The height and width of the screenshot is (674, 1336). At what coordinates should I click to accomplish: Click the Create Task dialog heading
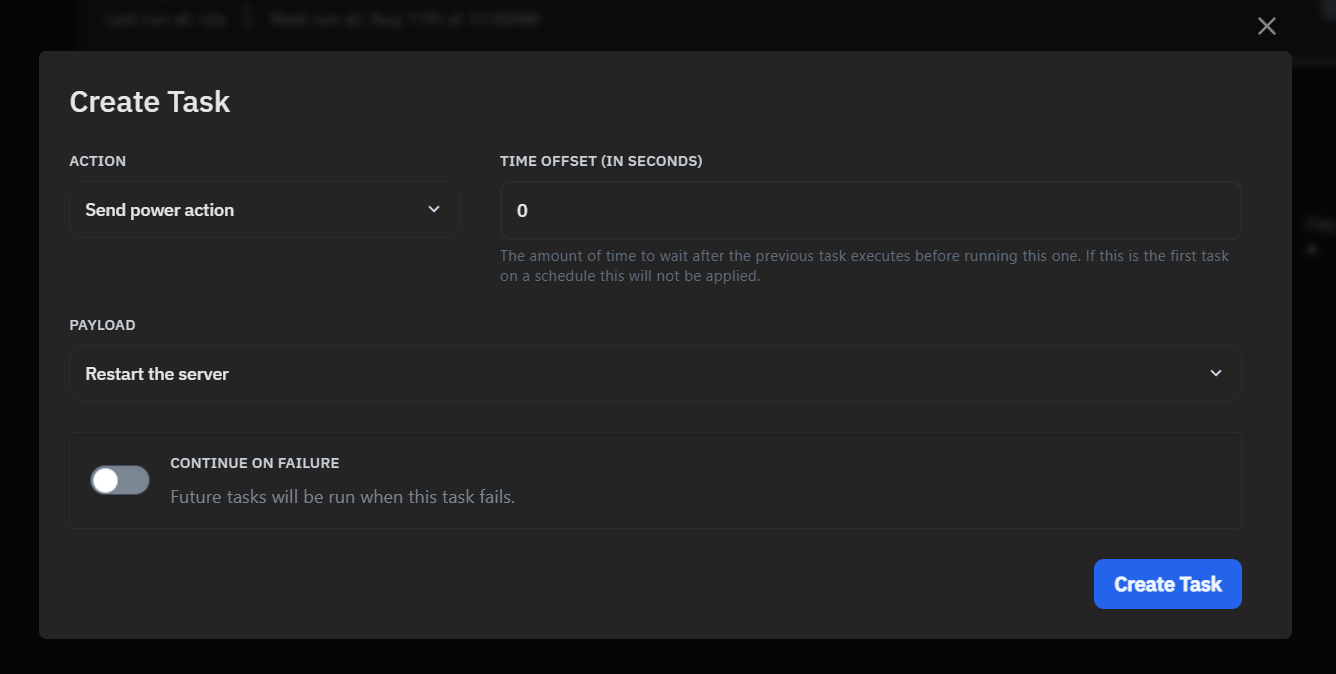150,102
